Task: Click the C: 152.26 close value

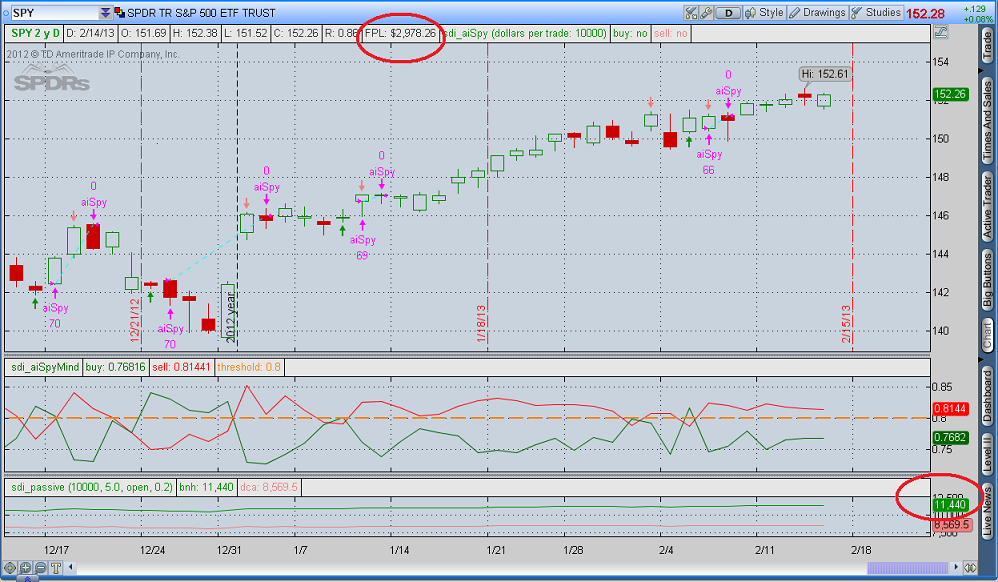Action: click(x=296, y=33)
